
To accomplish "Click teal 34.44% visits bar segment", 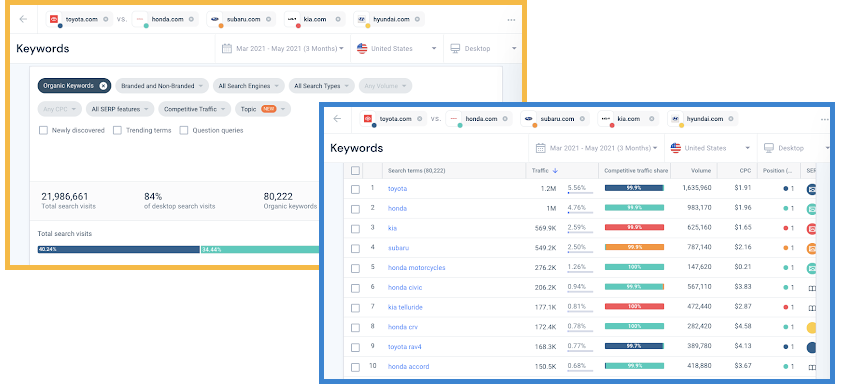I will [260, 249].
